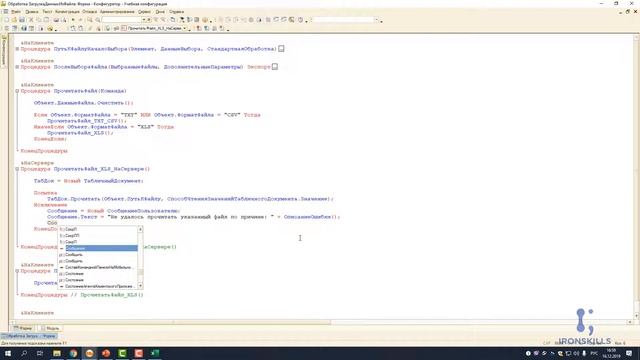Click the Исключение keyword in the code

click(50, 205)
